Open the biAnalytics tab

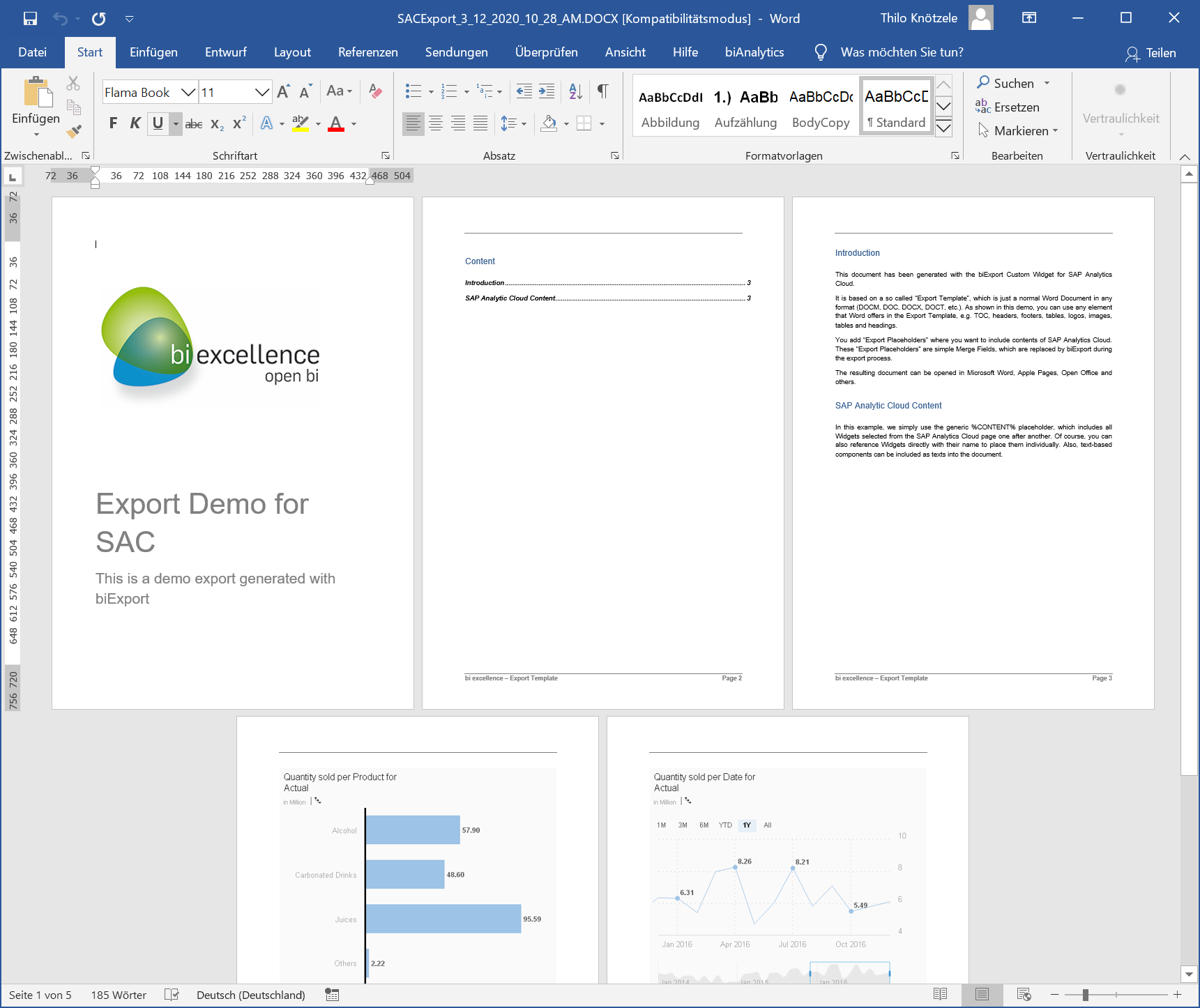[754, 52]
